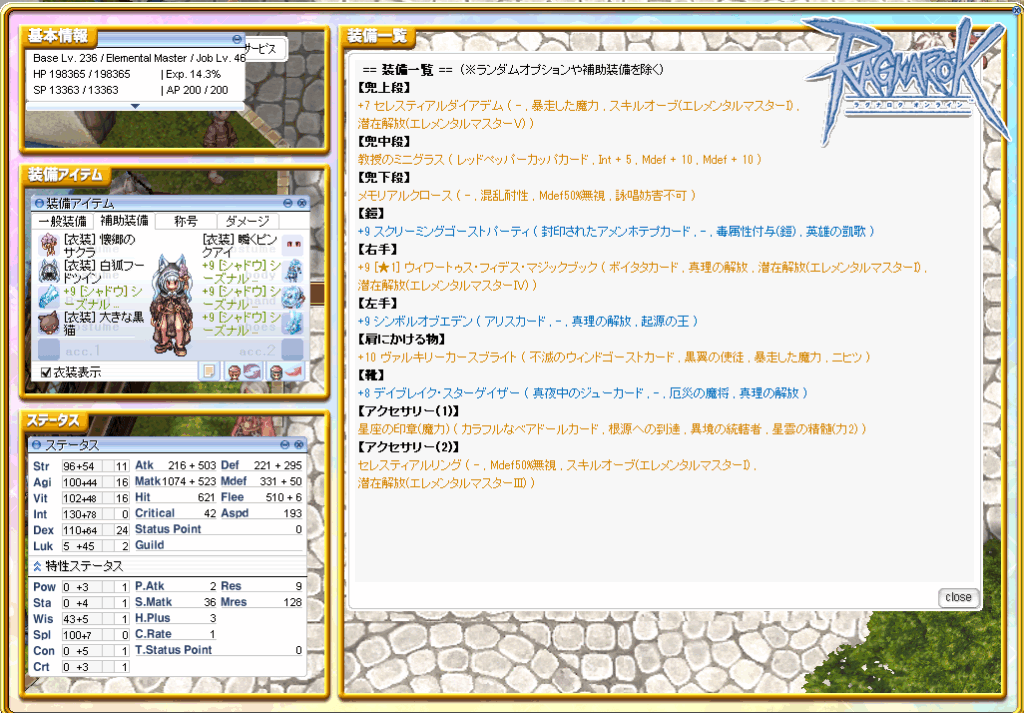Screen dimensions: 1024x713
Task: Click the round icon left of 装備アイテム title
Action: click(39, 203)
